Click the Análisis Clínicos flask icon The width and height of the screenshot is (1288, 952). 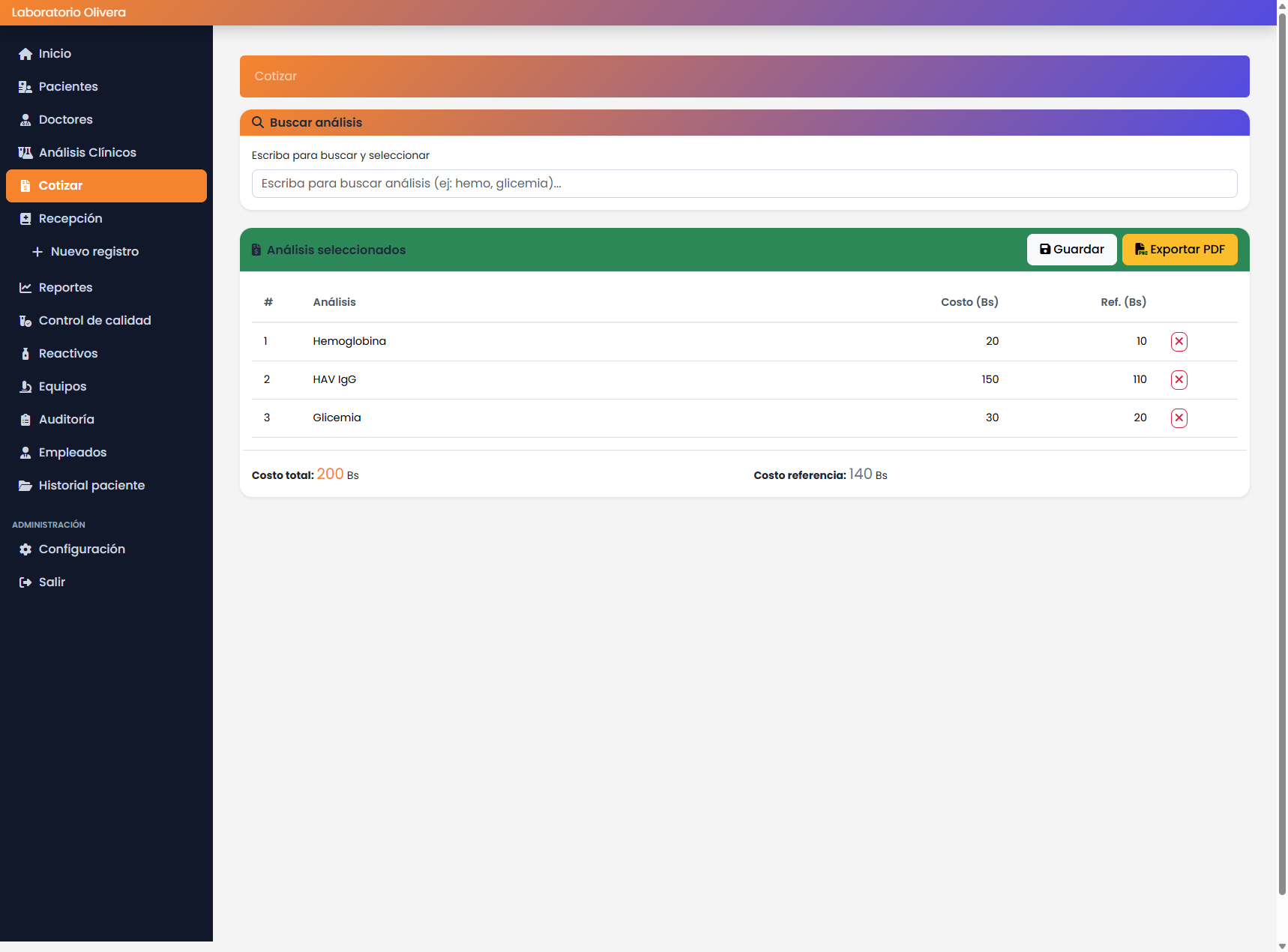(x=25, y=153)
